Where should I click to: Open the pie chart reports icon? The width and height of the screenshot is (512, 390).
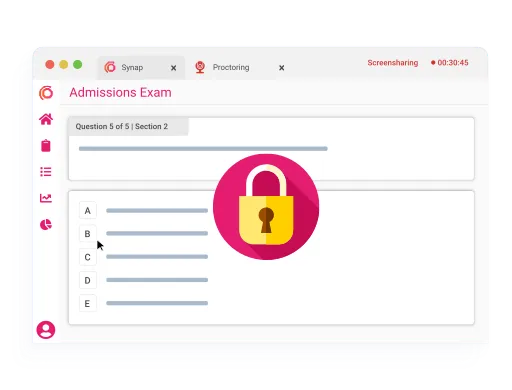[46, 224]
